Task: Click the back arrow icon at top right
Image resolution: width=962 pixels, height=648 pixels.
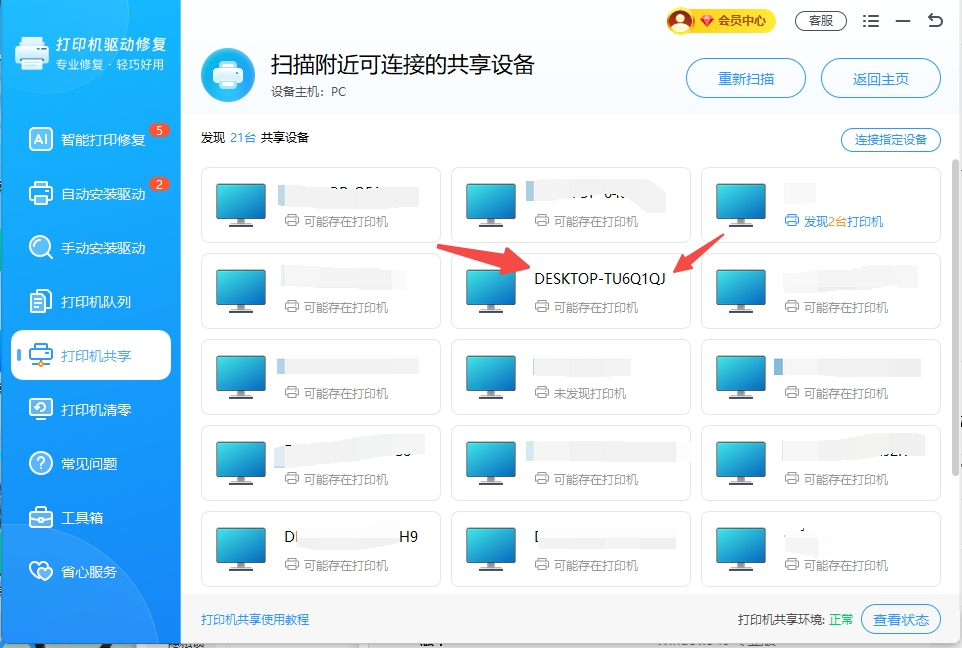Action: [935, 20]
